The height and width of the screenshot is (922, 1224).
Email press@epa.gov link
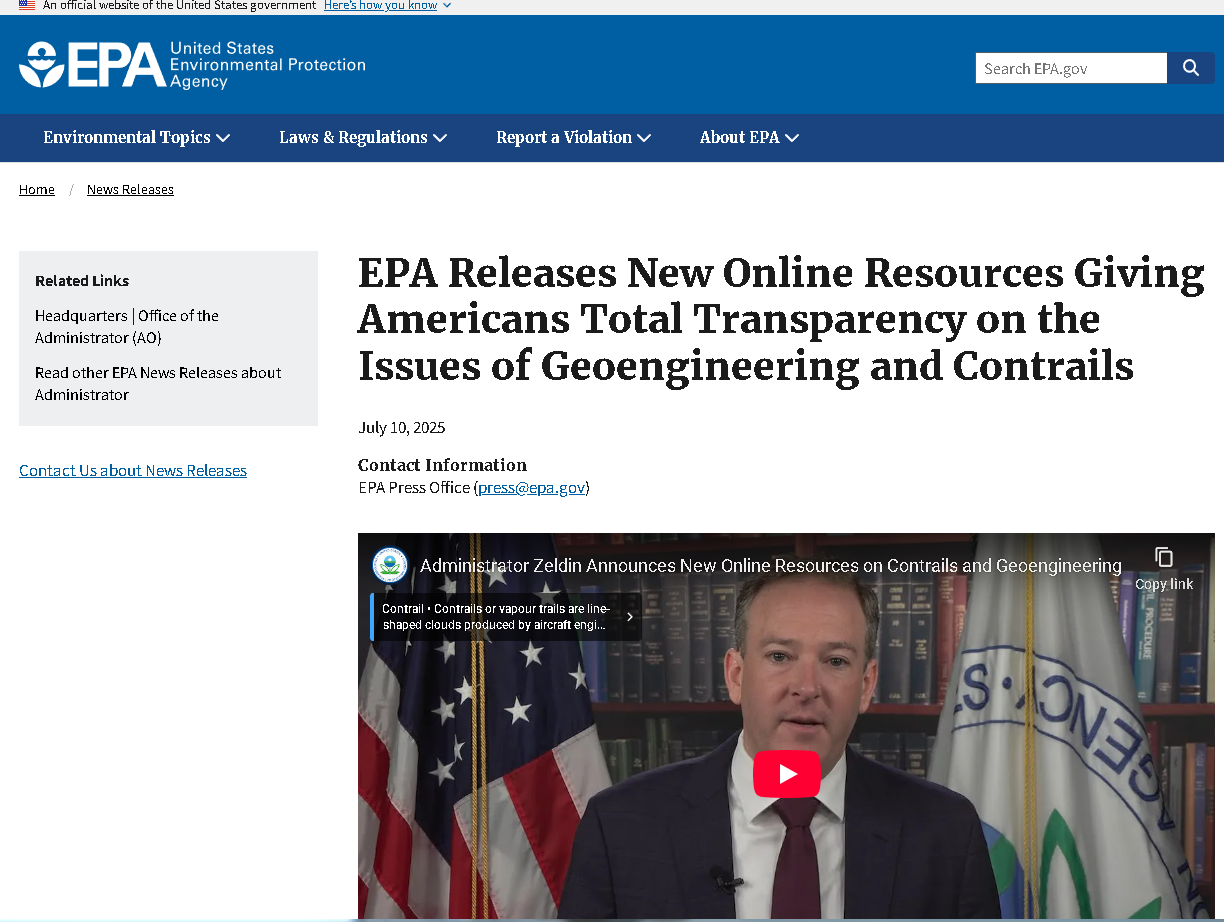point(531,488)
